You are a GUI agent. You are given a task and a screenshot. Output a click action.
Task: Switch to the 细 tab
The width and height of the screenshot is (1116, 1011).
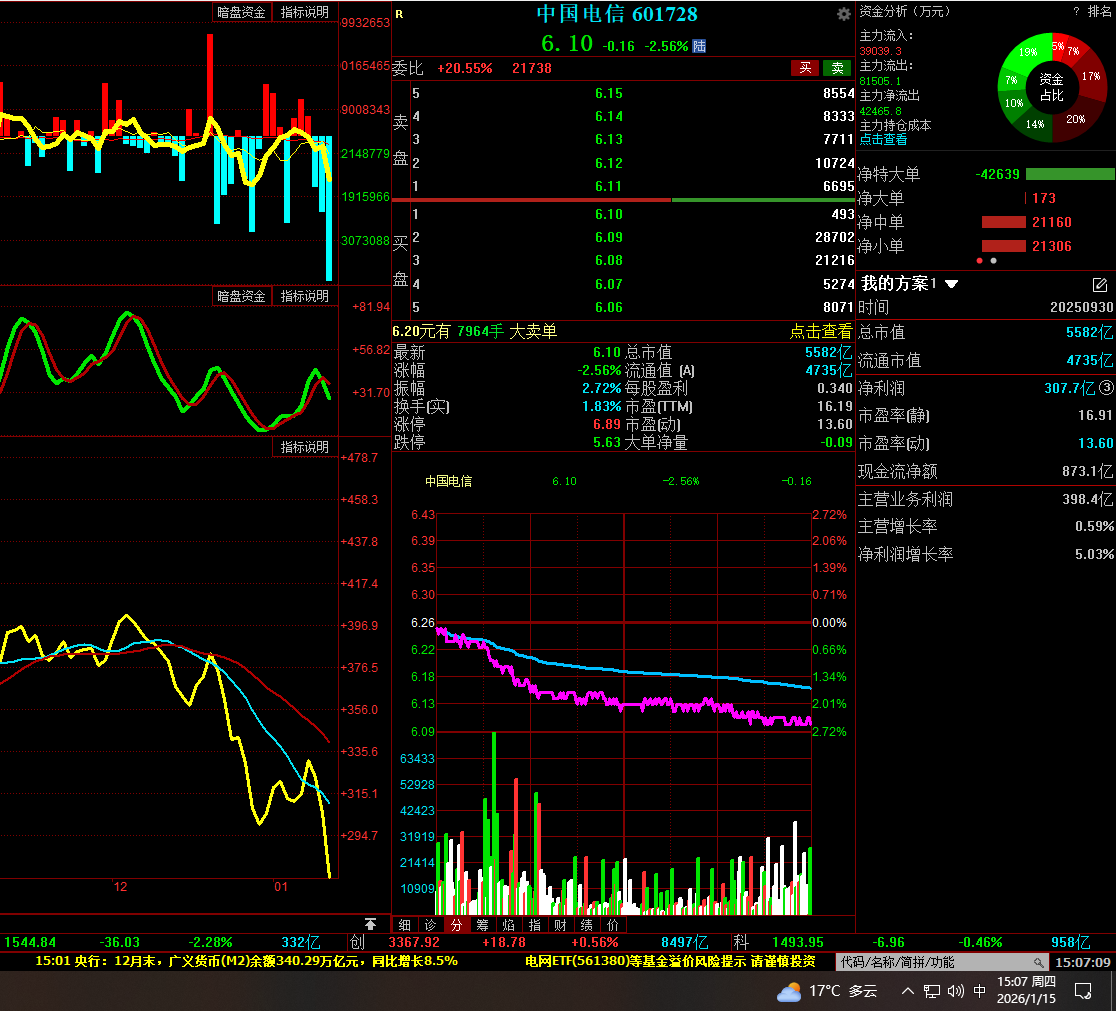coord(404,925)
